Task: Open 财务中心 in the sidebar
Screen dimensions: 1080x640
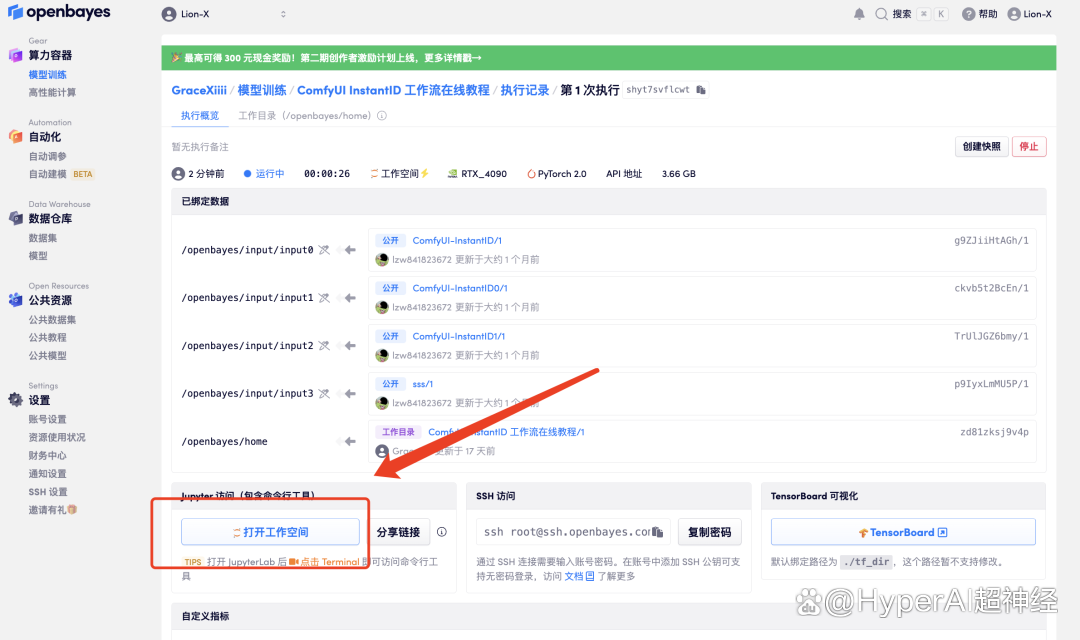Action: 48,455
